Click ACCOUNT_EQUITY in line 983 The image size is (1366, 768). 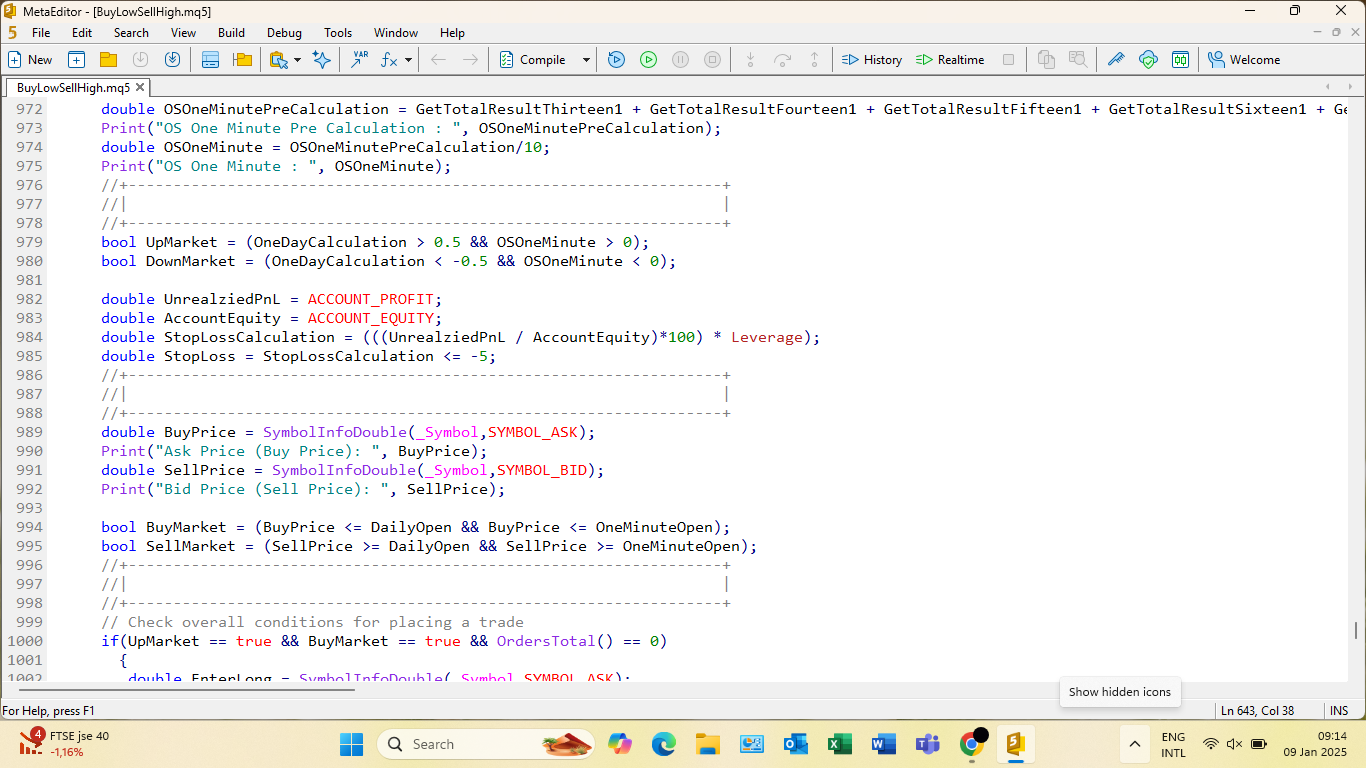tap(370, 318)
